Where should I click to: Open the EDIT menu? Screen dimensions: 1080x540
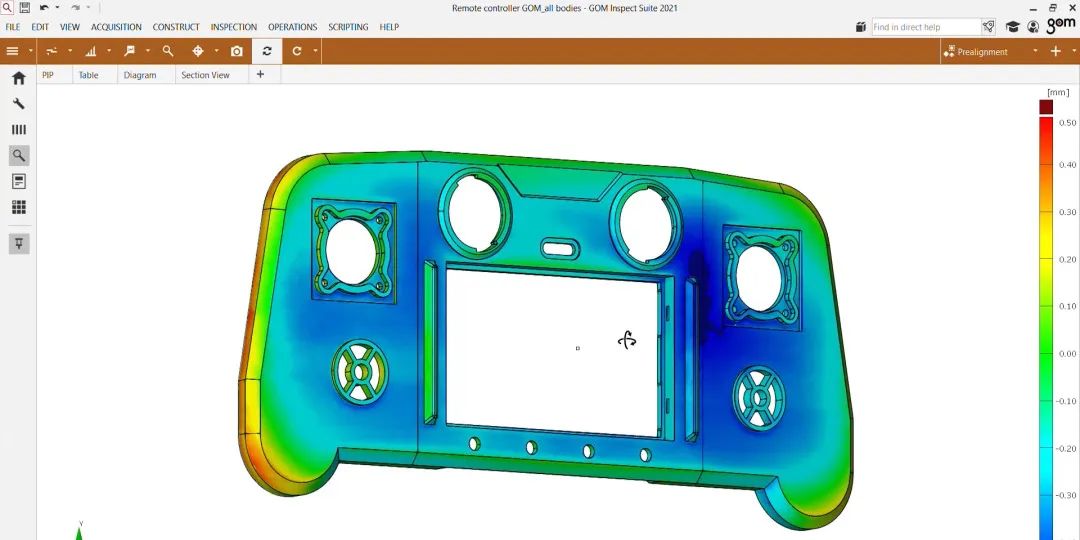click(x=40, y=27)
